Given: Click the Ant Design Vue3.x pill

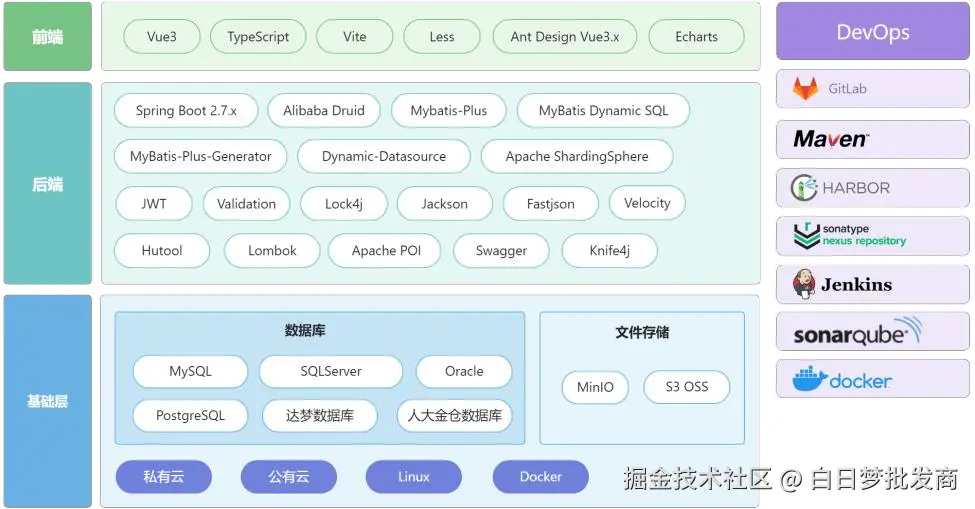Looking at the screenshot, I should pyautogui.click(x=565, y=37).
